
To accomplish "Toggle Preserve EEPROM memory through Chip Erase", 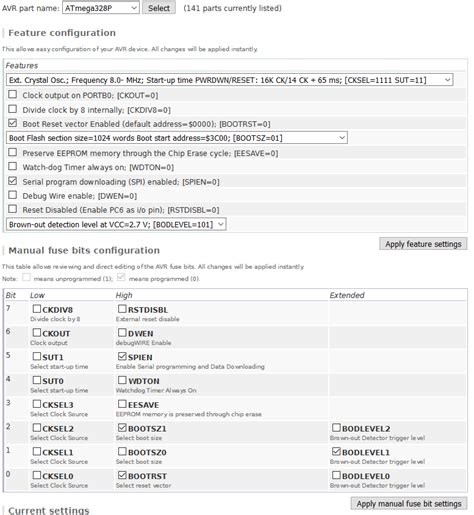I will click(12, 152).
